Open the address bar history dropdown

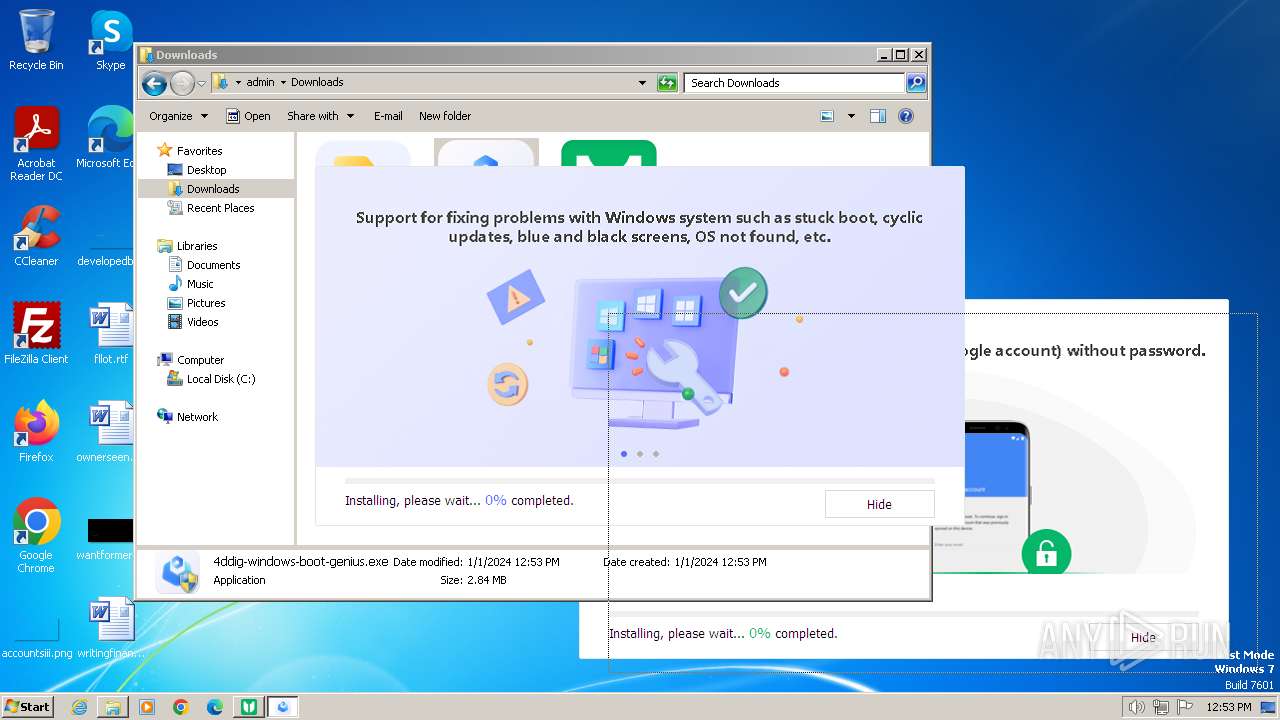coord(642,83)
